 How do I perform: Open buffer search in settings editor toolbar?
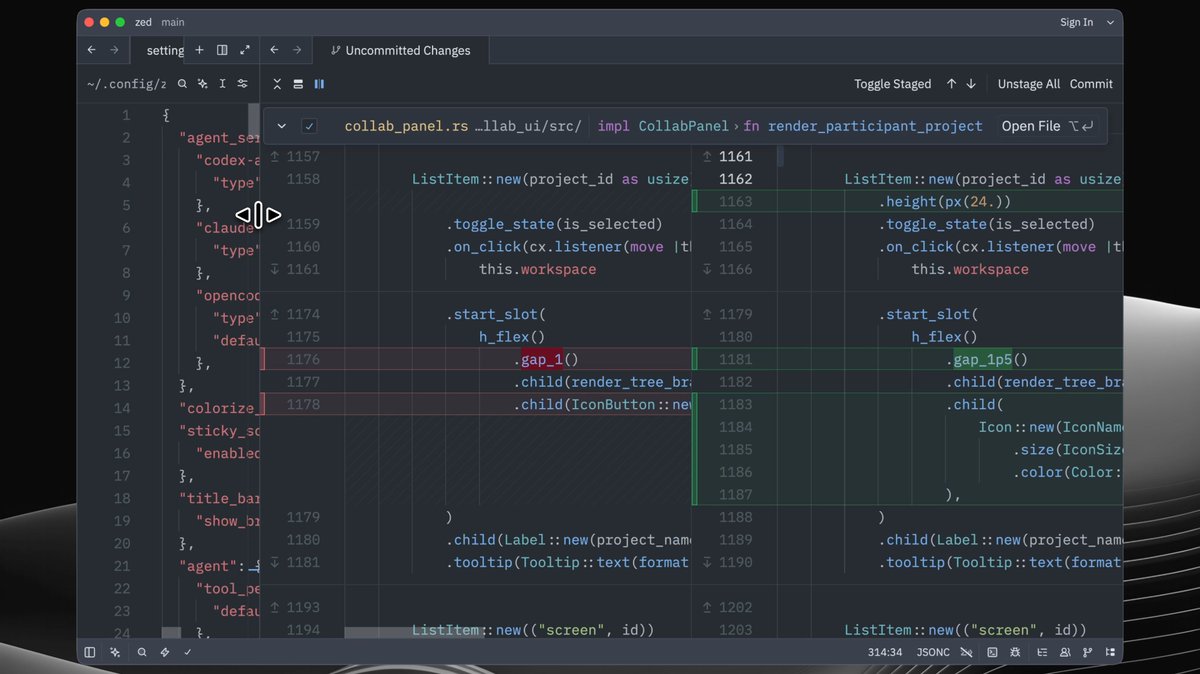pos(182,84)
